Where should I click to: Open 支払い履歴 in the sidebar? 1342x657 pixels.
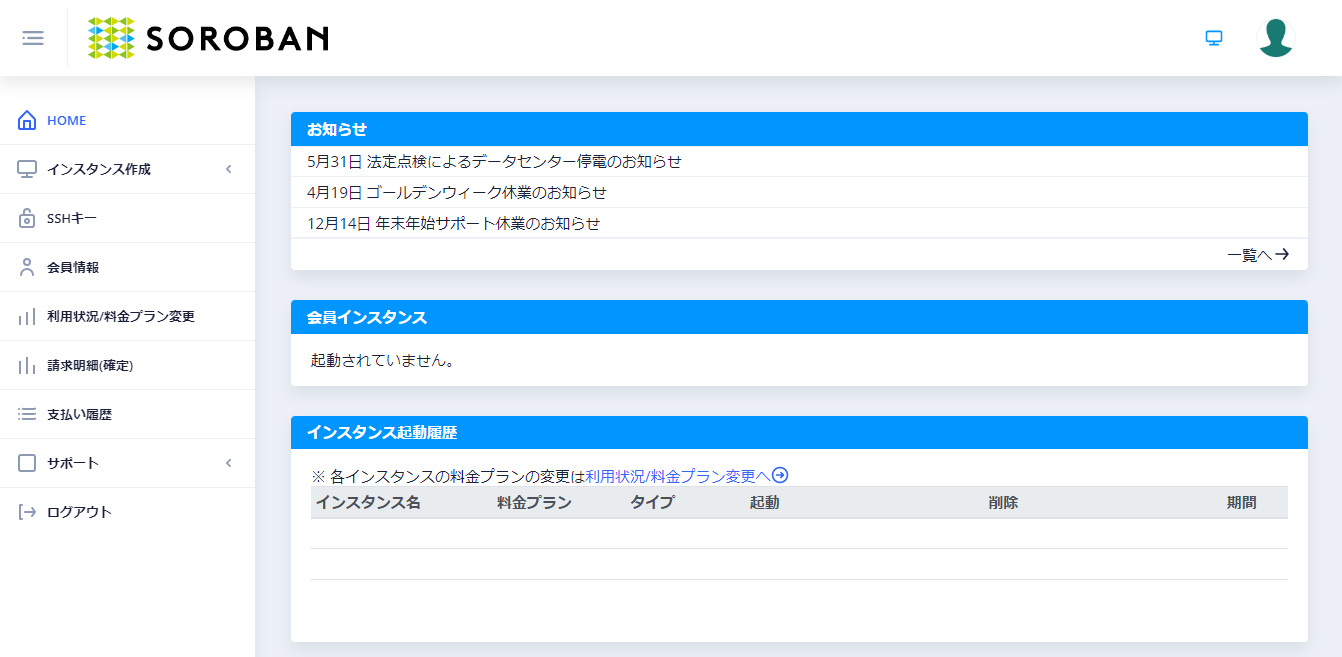click(x=127, y=414)
